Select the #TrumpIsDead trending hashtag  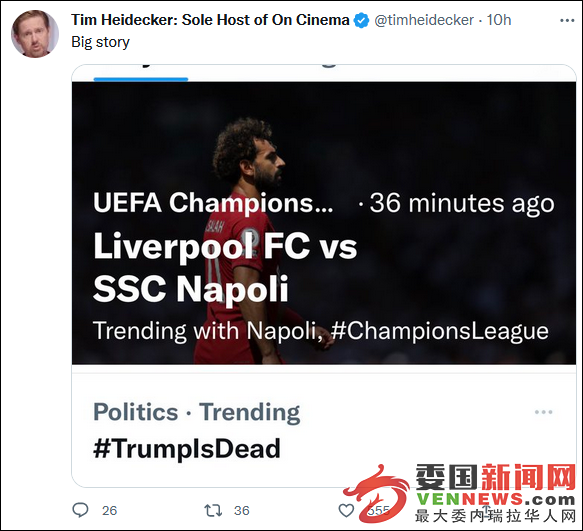coord(187,448)
